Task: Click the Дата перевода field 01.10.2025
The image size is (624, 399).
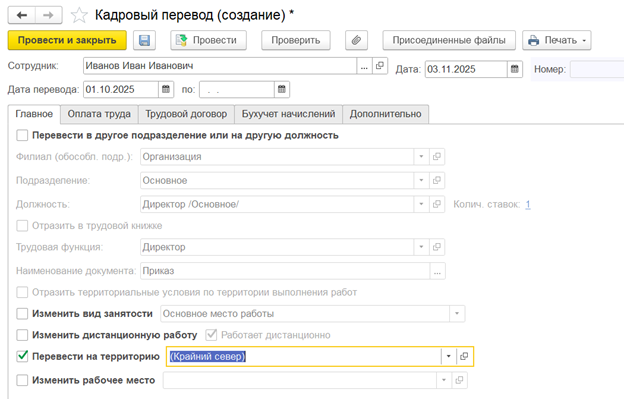Action: point(121,90)
